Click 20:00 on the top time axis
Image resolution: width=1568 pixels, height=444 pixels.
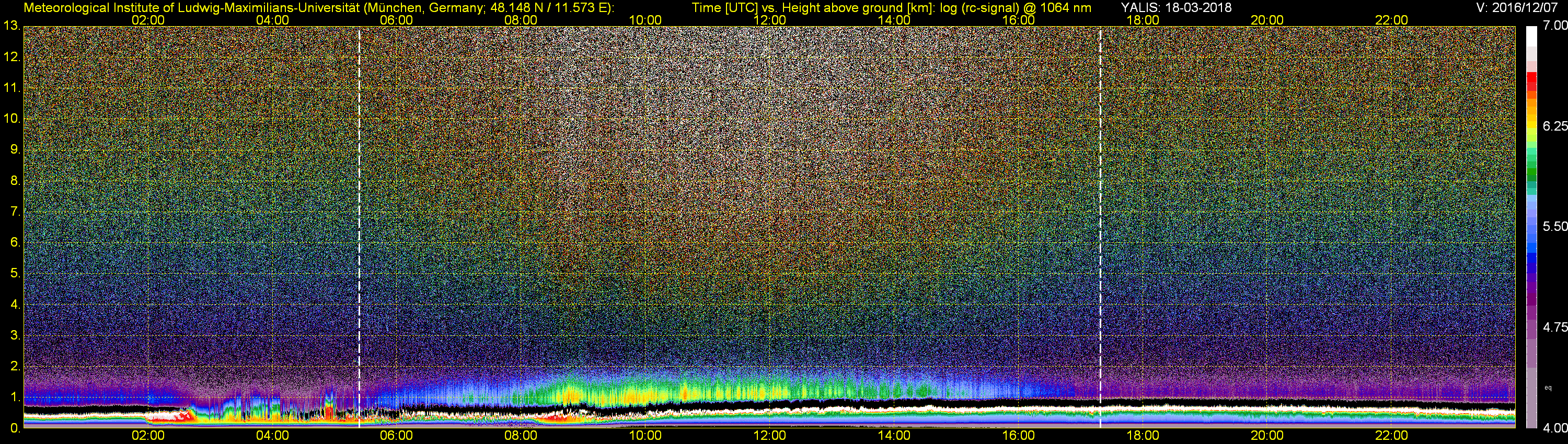(x=1267, y=20)
